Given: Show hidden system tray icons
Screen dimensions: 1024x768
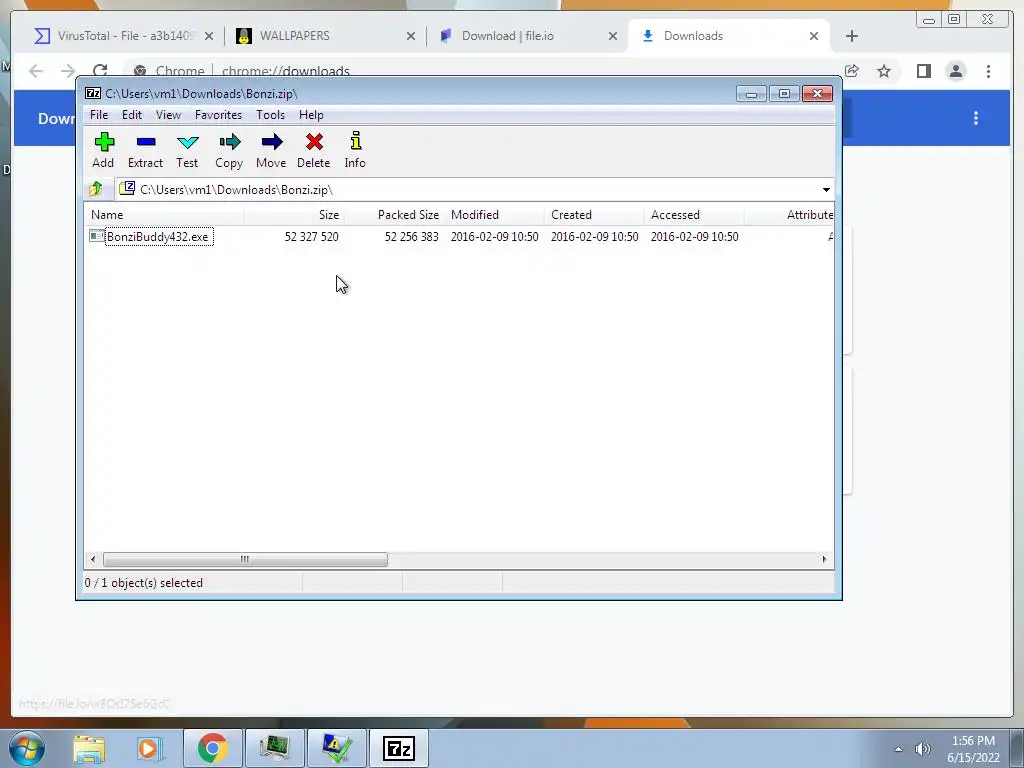Looking at the screenshot, I should pyautogui.click(x=898, y=749).
